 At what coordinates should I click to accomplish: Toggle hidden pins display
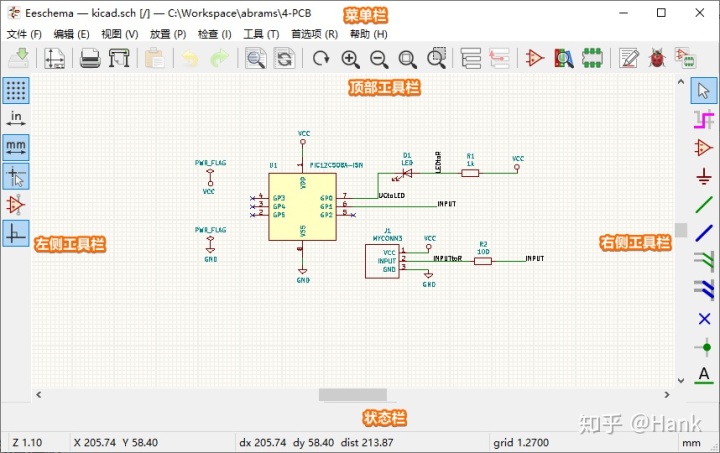[16, 205]
